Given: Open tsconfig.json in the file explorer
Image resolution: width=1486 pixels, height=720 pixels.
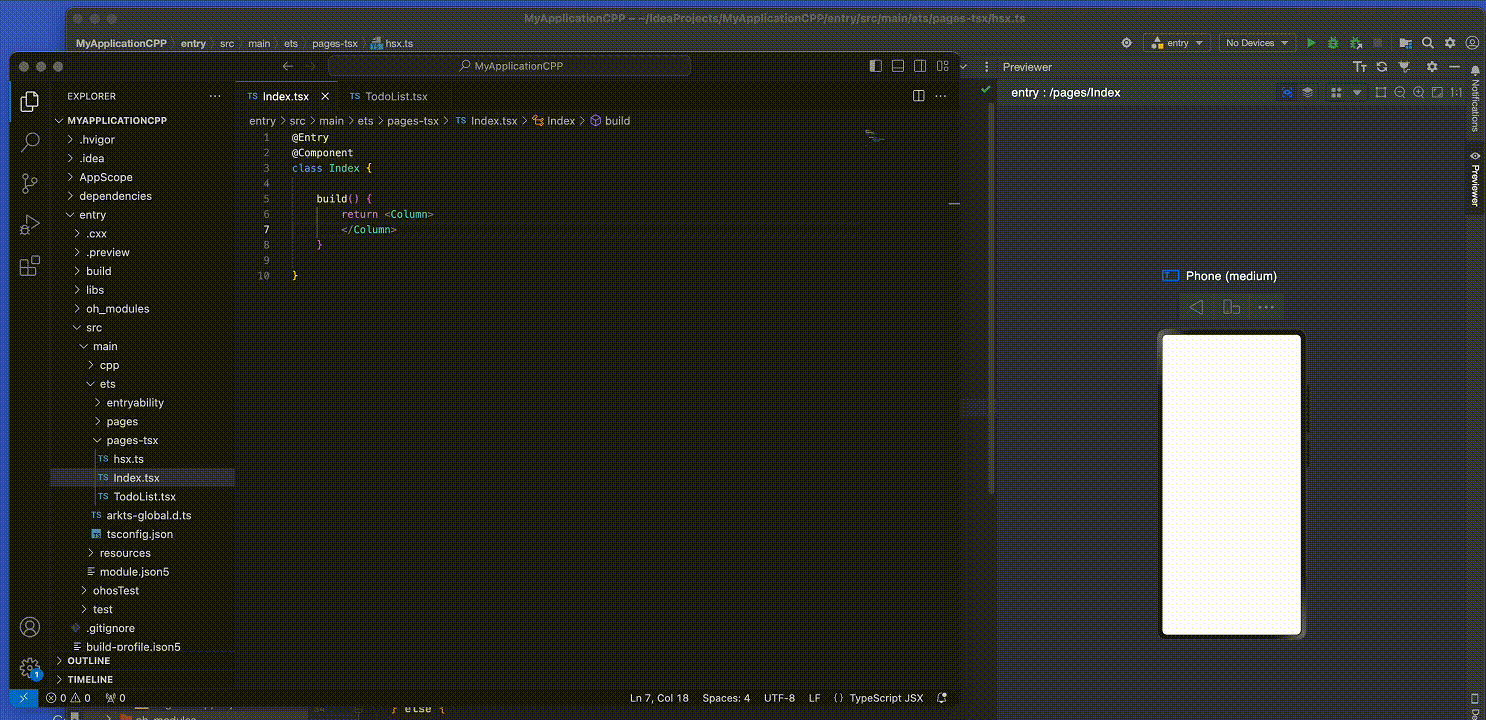Looking at the screenshot, I should 140,534.
